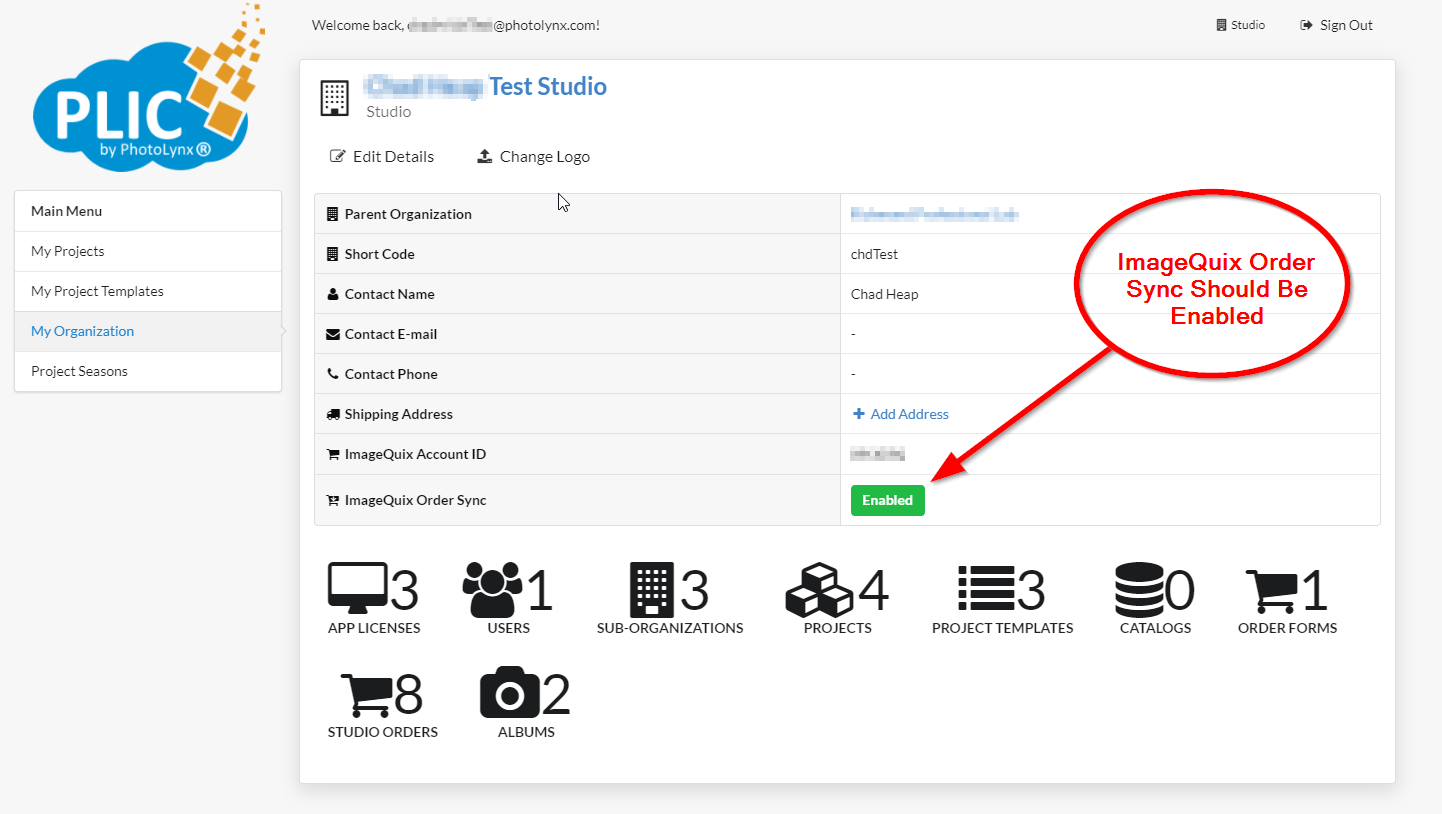This screenshot has width=1442, height=814.
Task: Click the Studio subtitle under the title
Action: [x=389, y=112]
